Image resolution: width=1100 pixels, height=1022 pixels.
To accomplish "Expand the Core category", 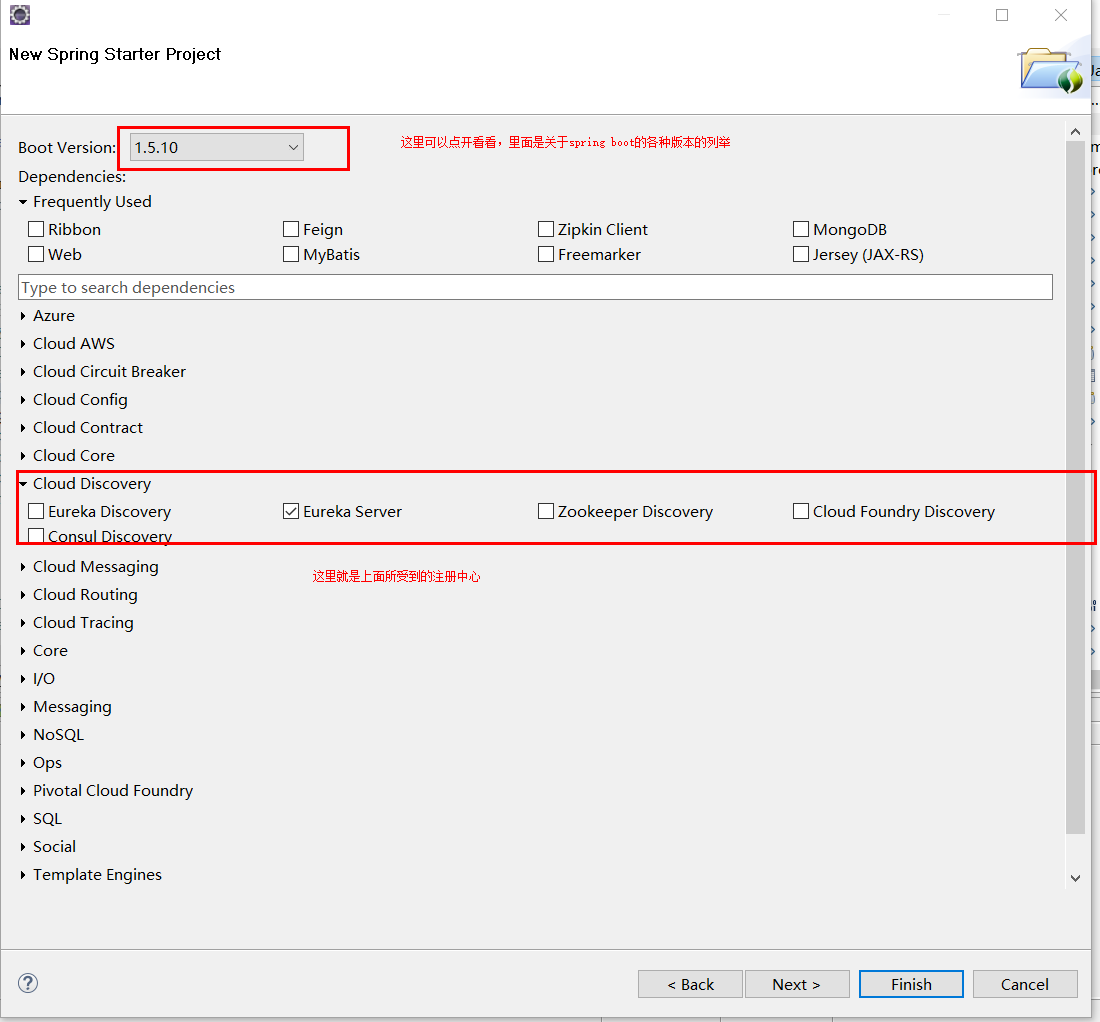I will [23, 651].
